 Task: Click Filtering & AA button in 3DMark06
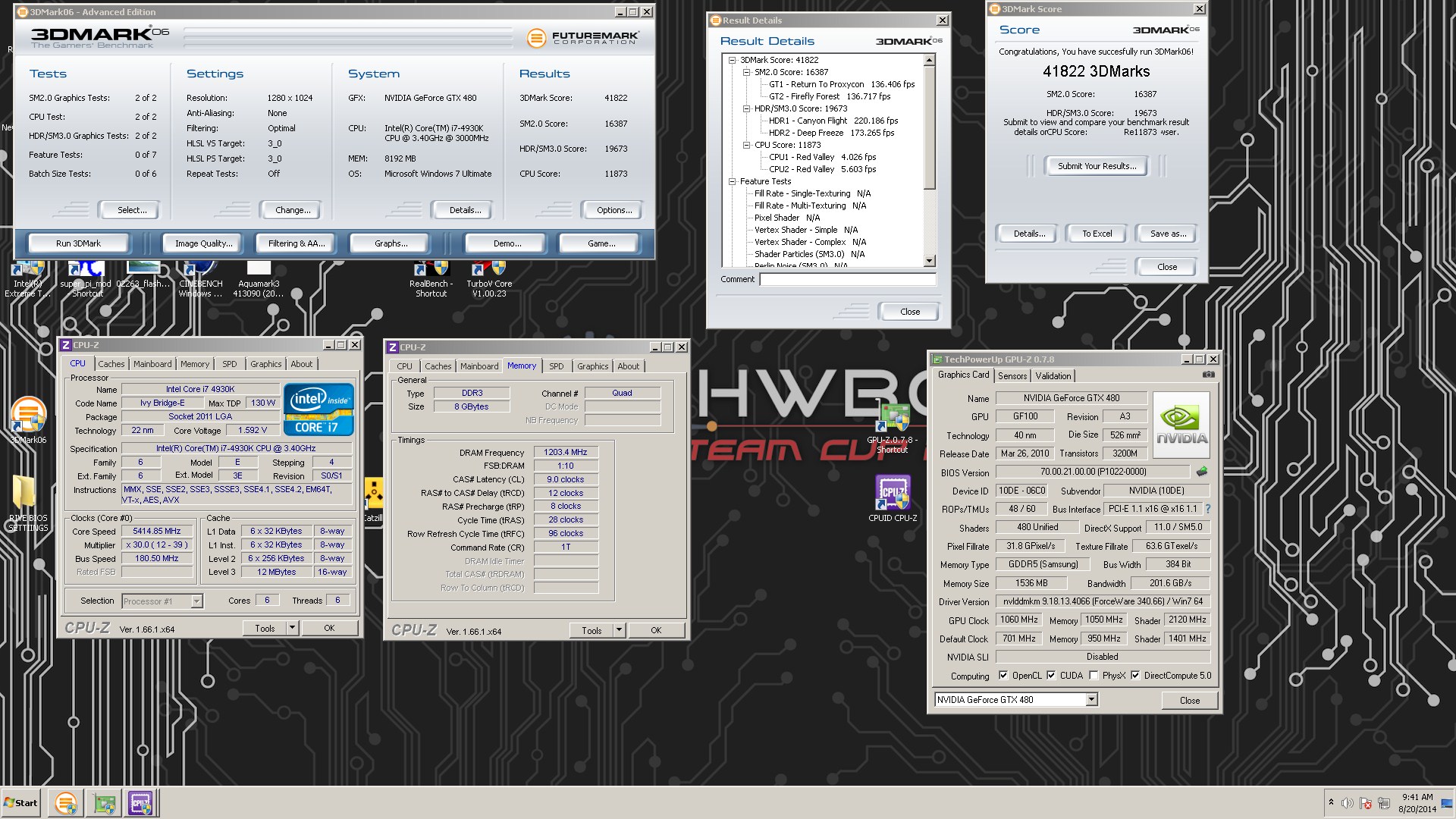coord(297,243)
